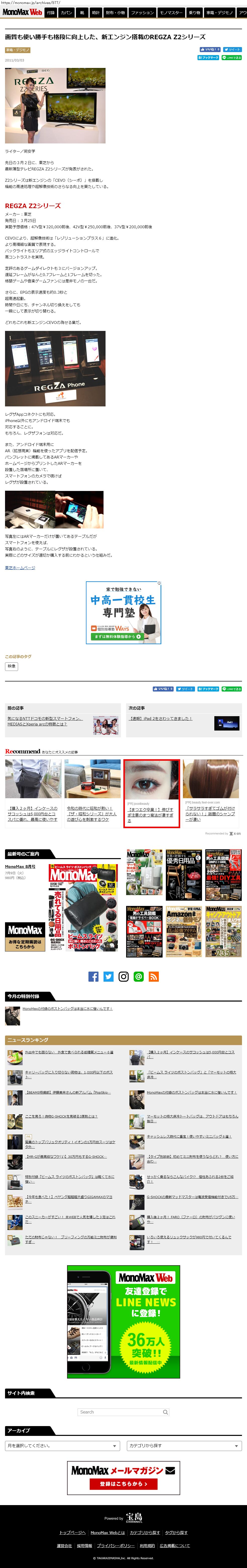Click the LINEで送る button below the article
The height and width of the screenshot is (1568, 247).
[x=231, y=689]
